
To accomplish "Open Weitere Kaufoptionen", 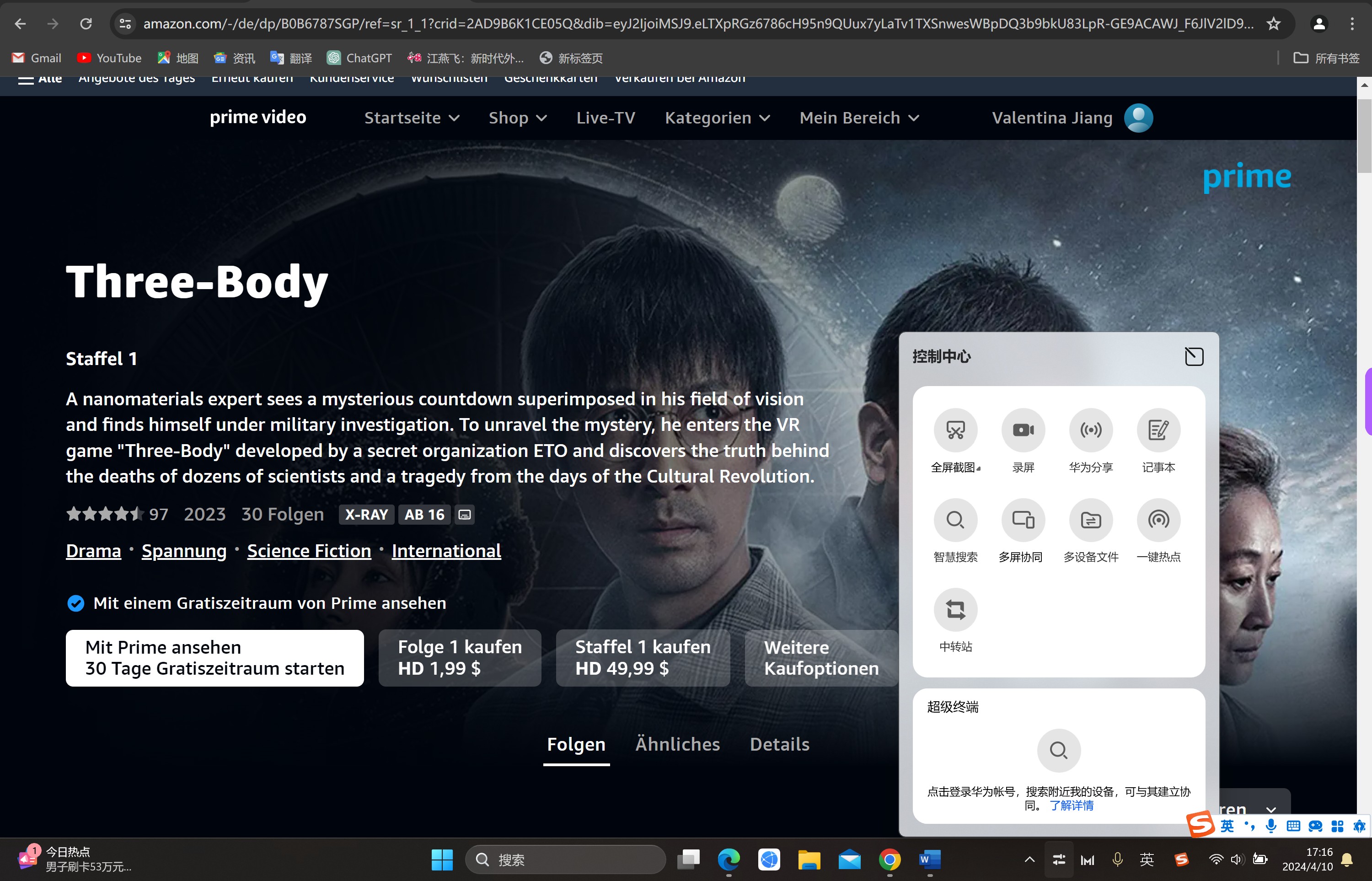I will click(x=821, y=658).
